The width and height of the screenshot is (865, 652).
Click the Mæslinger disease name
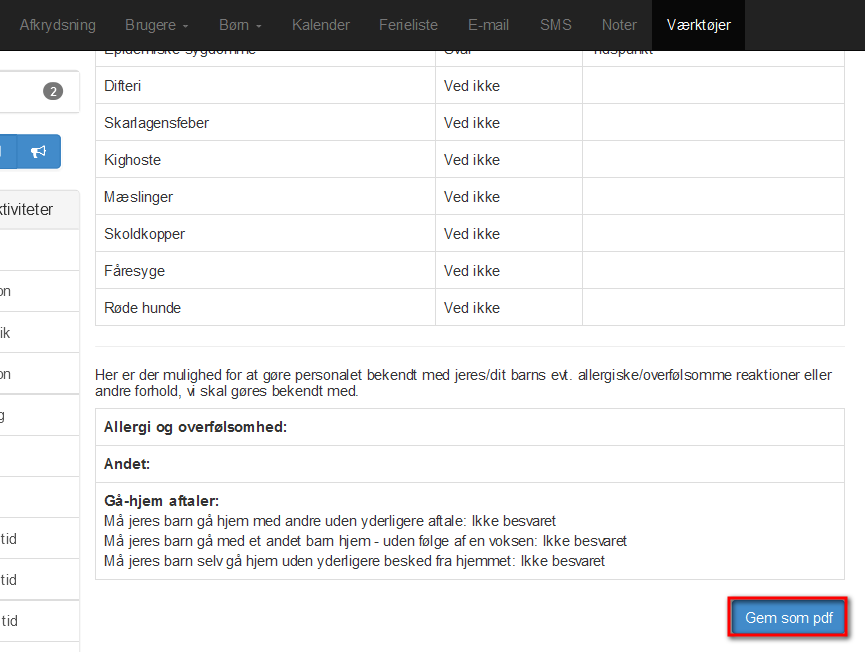click(x=138, y=197)
